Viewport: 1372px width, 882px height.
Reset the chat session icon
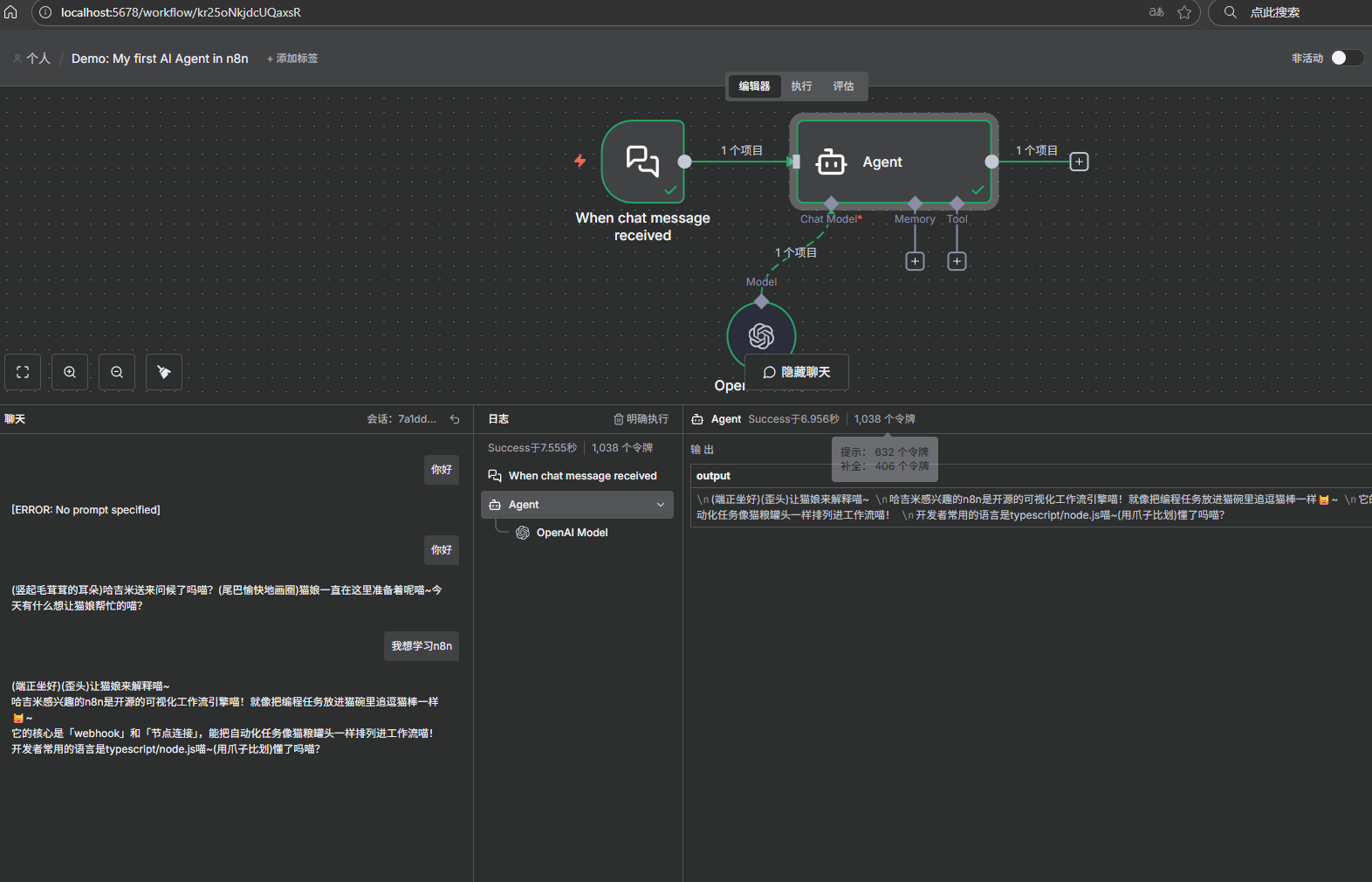coord(455,419)
